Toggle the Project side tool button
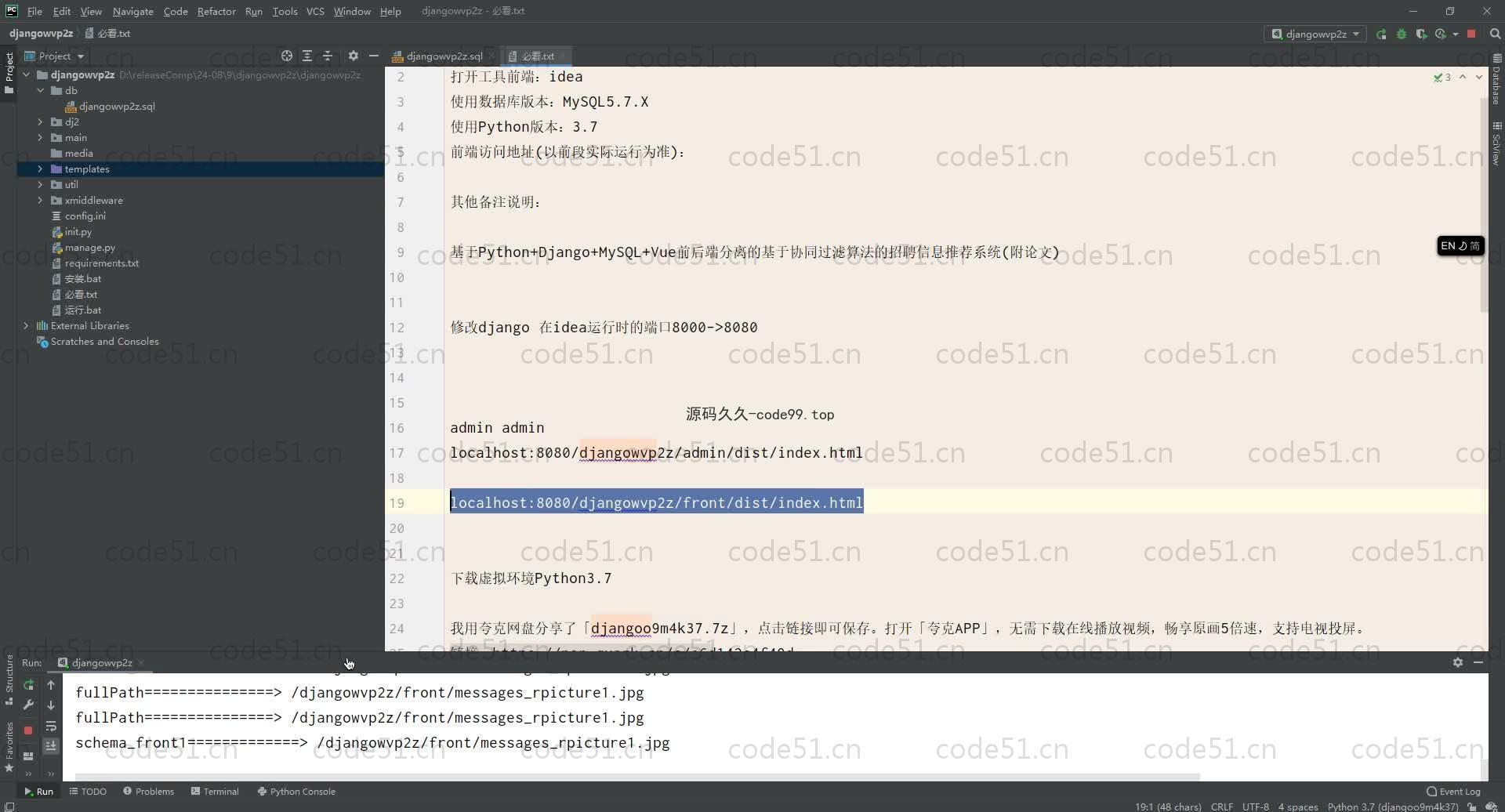This screenshot has height=812, width=1505. tap(9, 73)
